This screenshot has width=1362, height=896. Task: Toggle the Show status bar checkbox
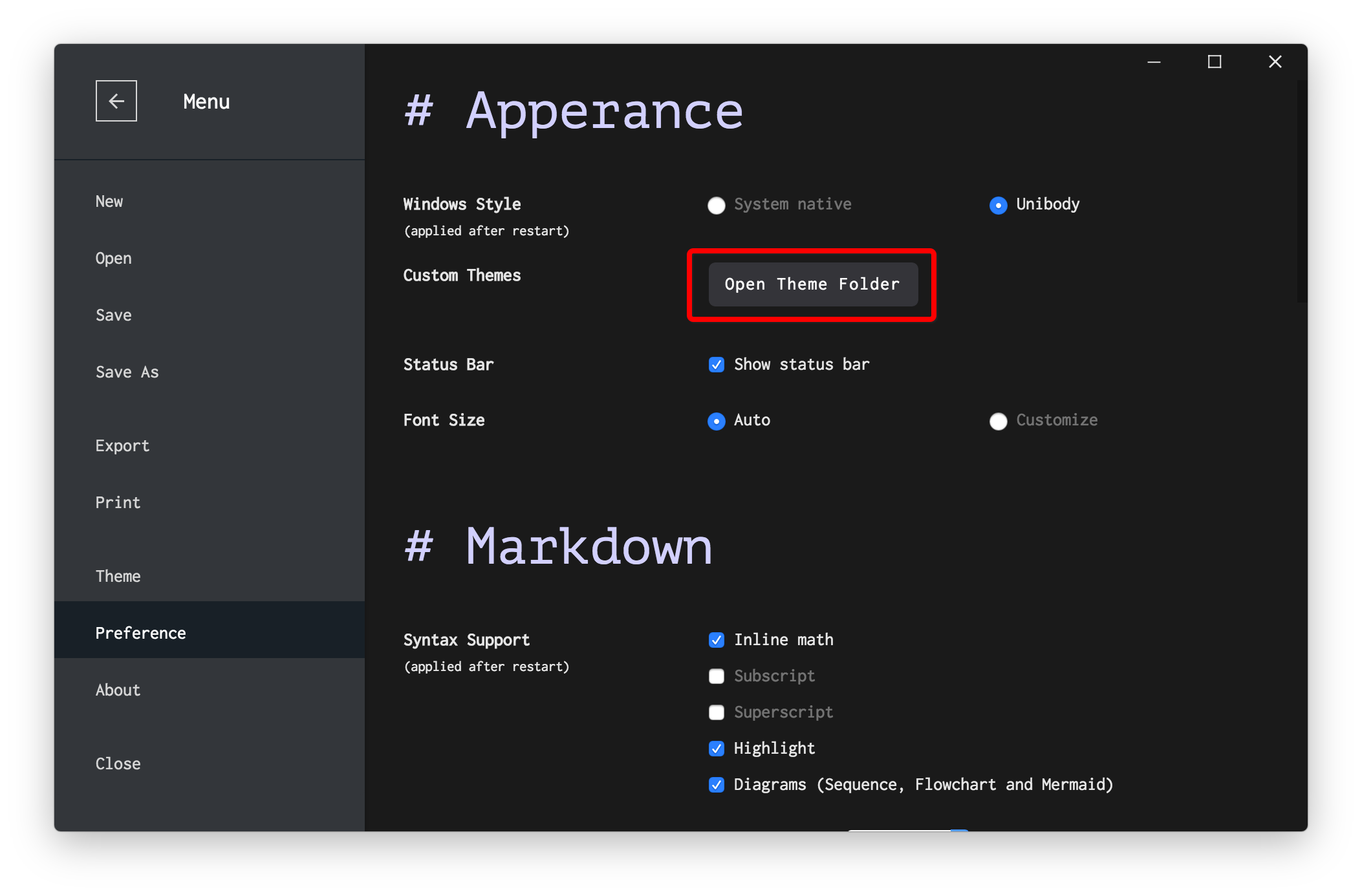click(x=717, y=365)
